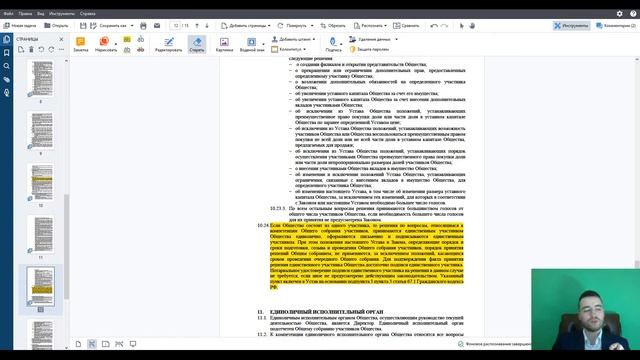Select the yellow highlight text tool
Viewport: 640px width, 360px height.
click(x=127, y=39)
